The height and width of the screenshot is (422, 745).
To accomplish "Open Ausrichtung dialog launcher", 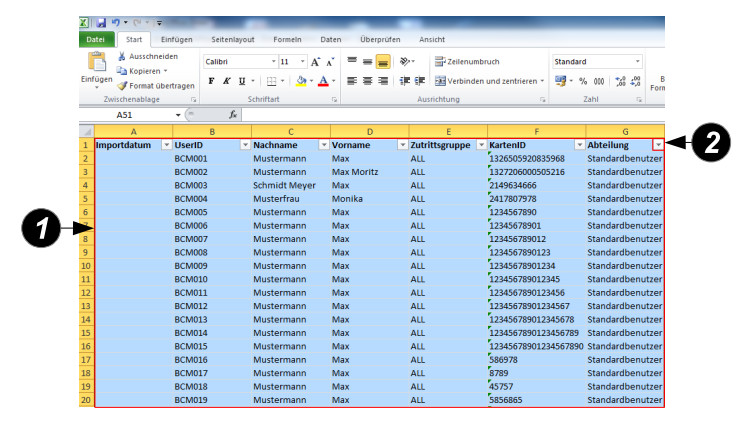I will coord(543,100).
